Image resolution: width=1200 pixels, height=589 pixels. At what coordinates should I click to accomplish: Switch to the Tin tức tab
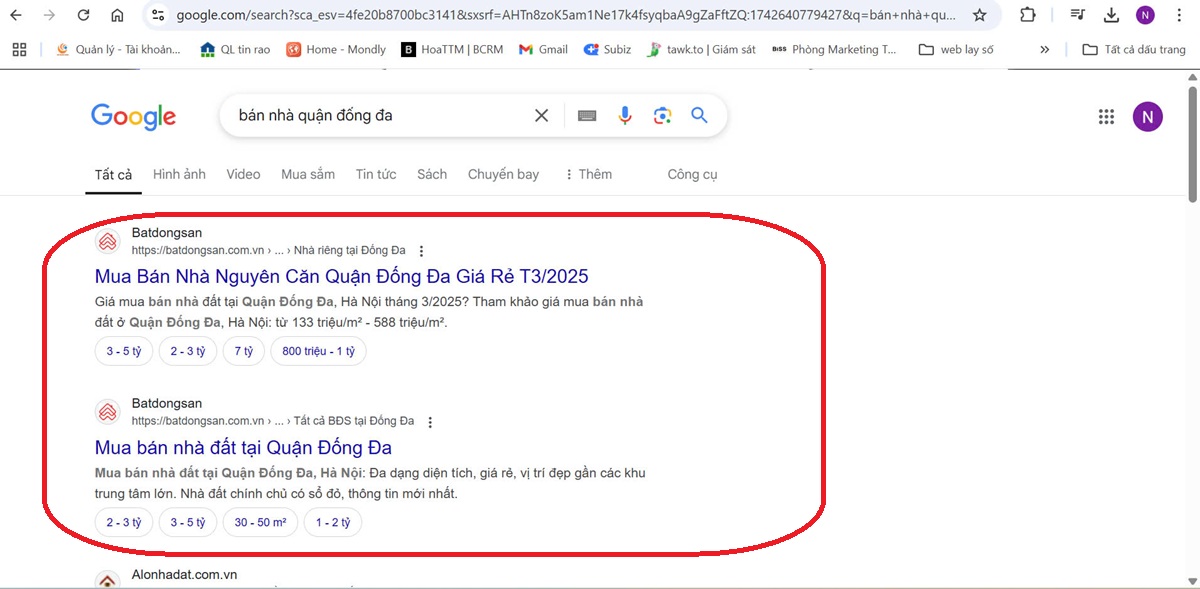point(376,174)
